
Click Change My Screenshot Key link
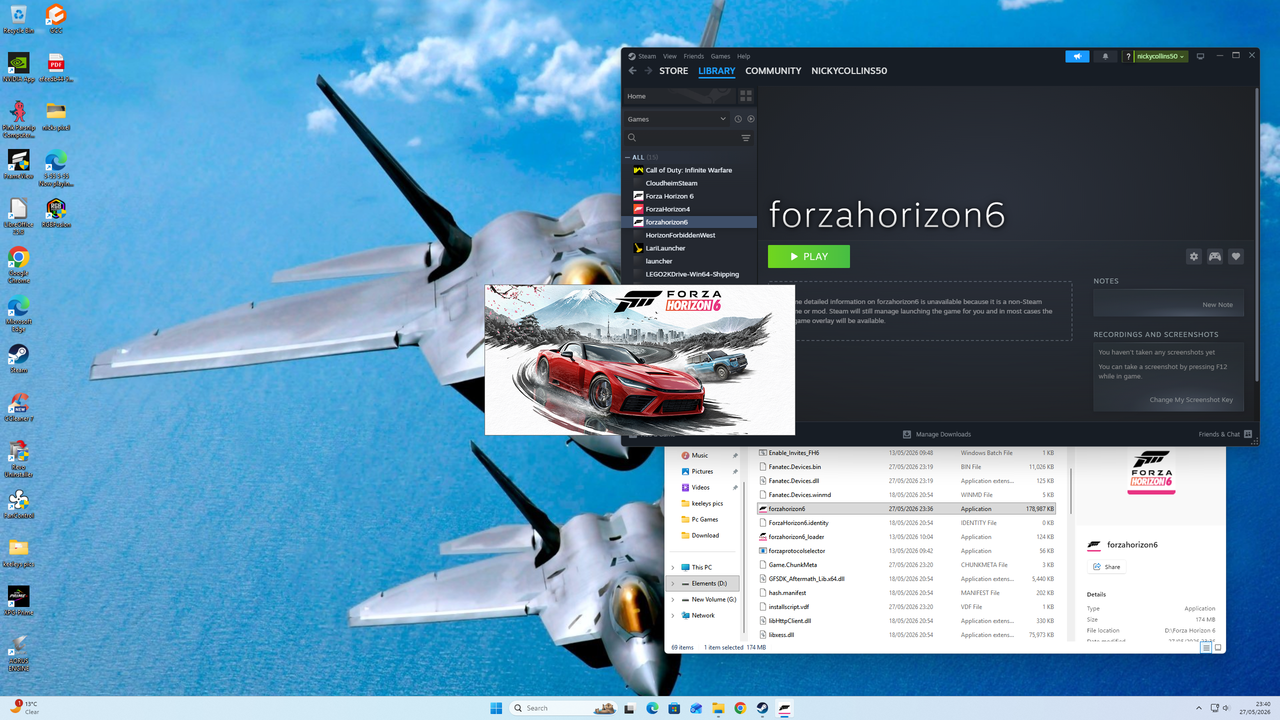coord(1191,400)
